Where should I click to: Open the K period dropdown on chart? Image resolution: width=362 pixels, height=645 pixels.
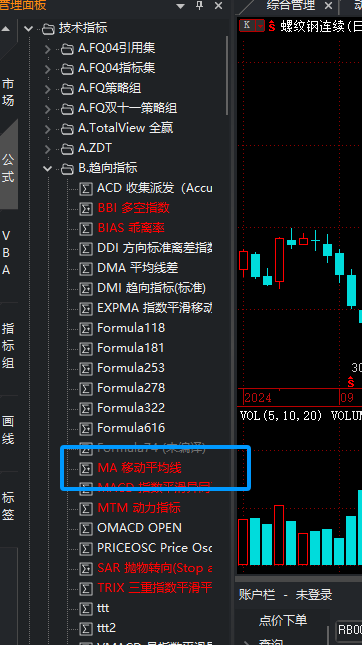(260, 26)
